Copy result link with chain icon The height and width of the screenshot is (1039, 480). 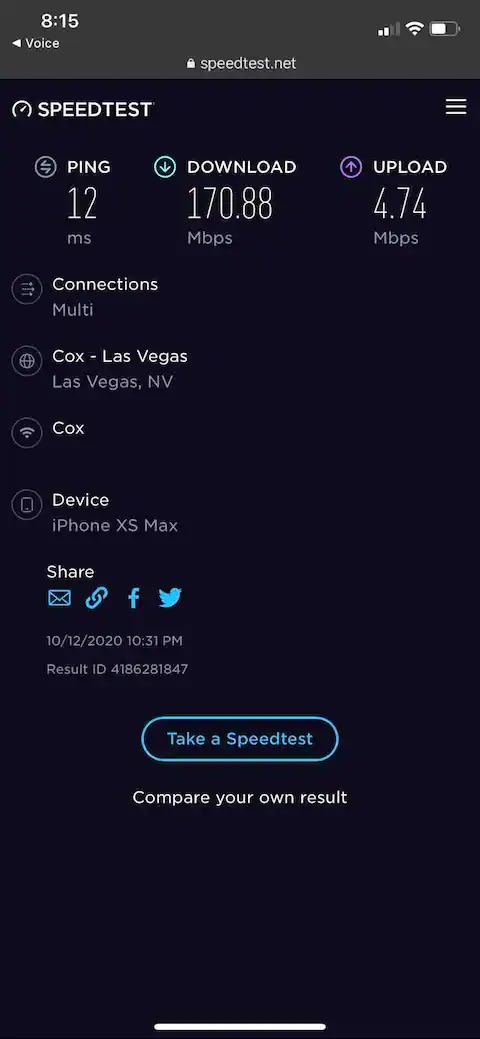tap(97, 598)
